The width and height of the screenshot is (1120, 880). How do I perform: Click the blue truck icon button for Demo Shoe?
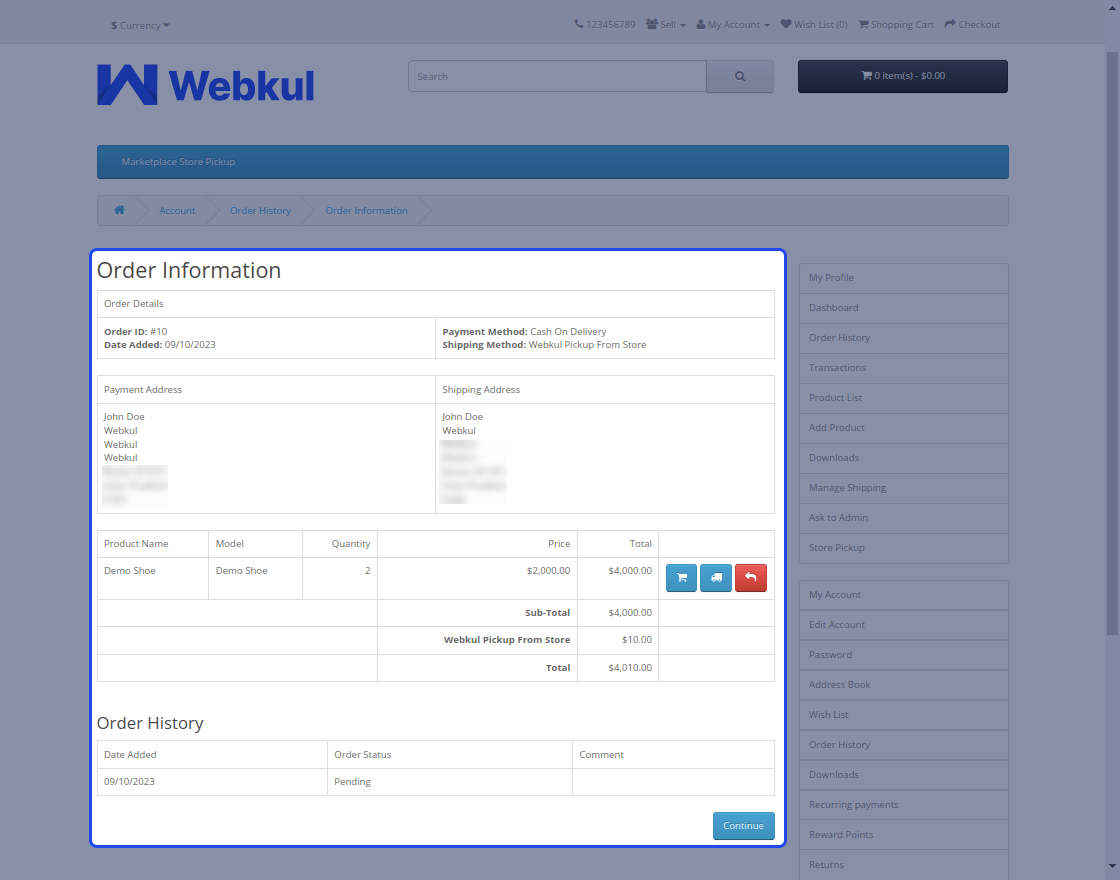(x=716, y=578)
